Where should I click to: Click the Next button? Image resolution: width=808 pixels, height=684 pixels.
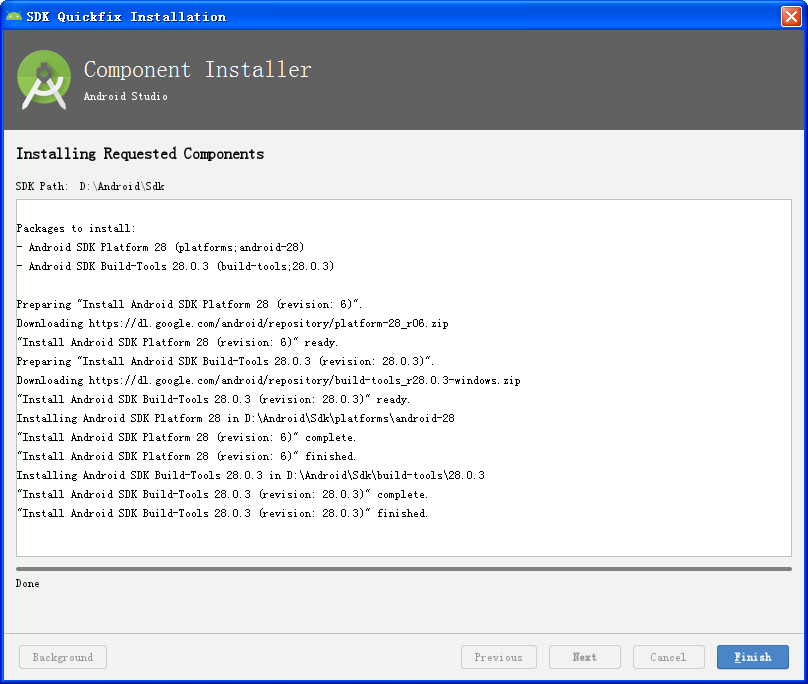(x=584, y=657)
